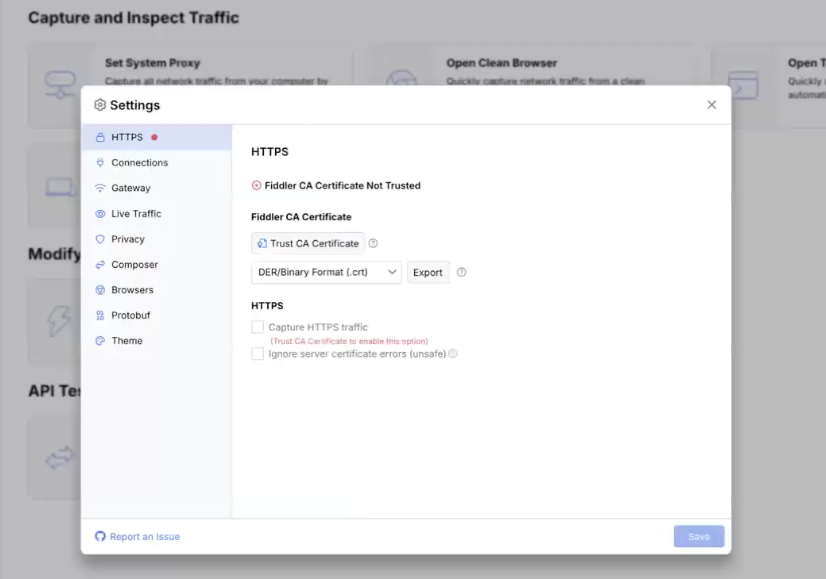Click the API test arrows icon in background
Viewport: 826px width, 579px height.
(x=60, y=458)
